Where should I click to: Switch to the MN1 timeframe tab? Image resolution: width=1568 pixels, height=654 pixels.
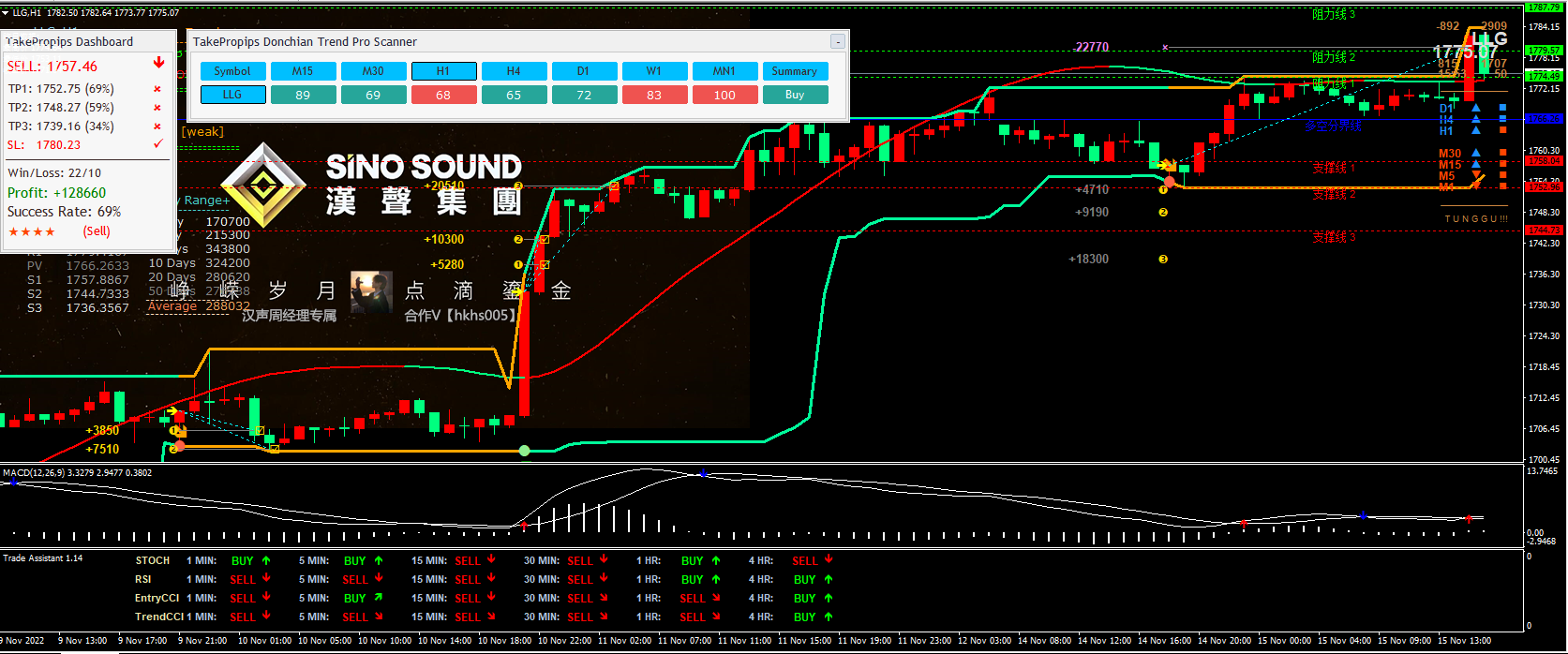724,71
